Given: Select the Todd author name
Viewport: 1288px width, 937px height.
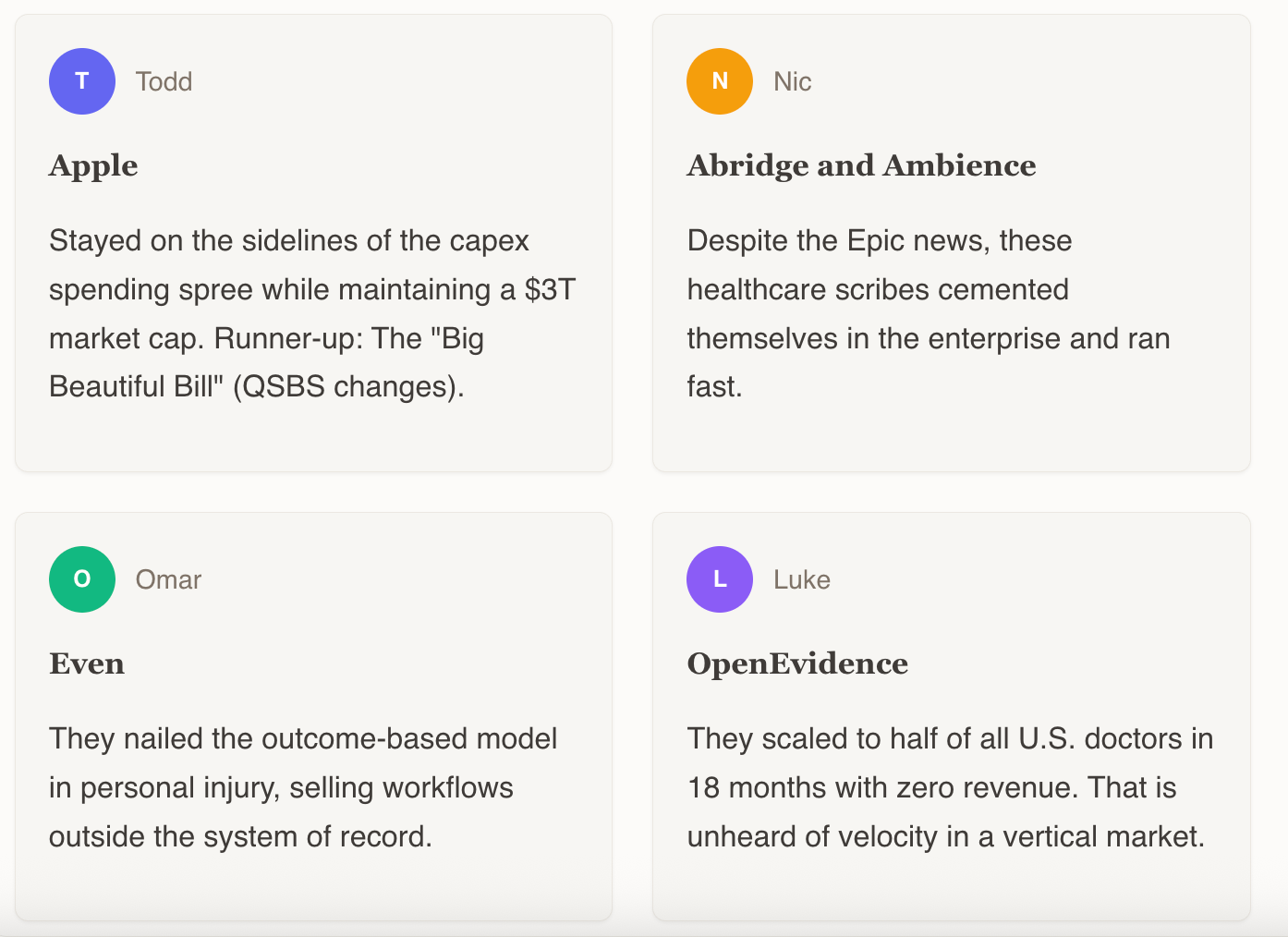Looking at the screenshot, I should click(164, 81).
